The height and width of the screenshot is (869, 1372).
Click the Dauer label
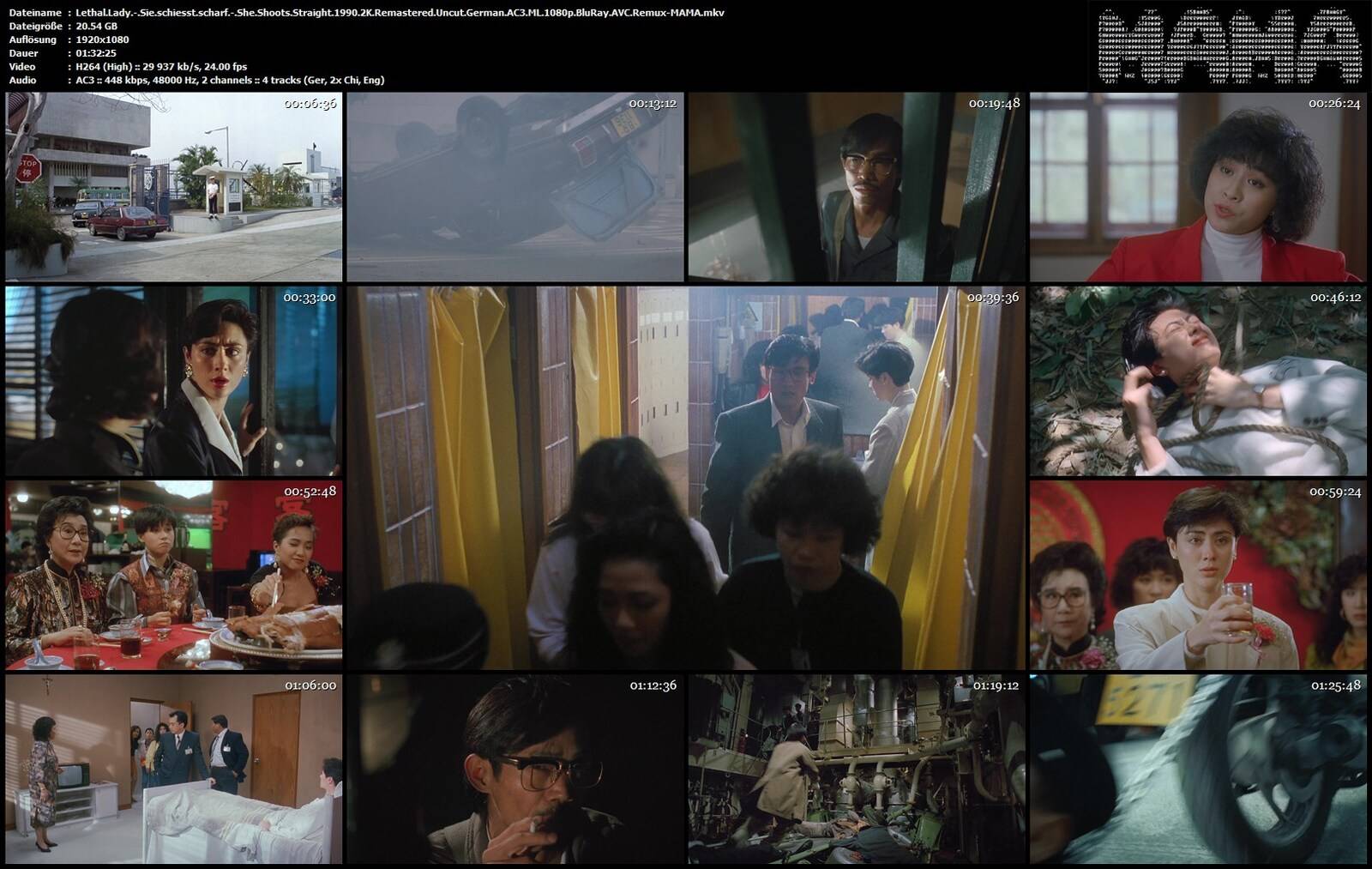tap(23, 53)
